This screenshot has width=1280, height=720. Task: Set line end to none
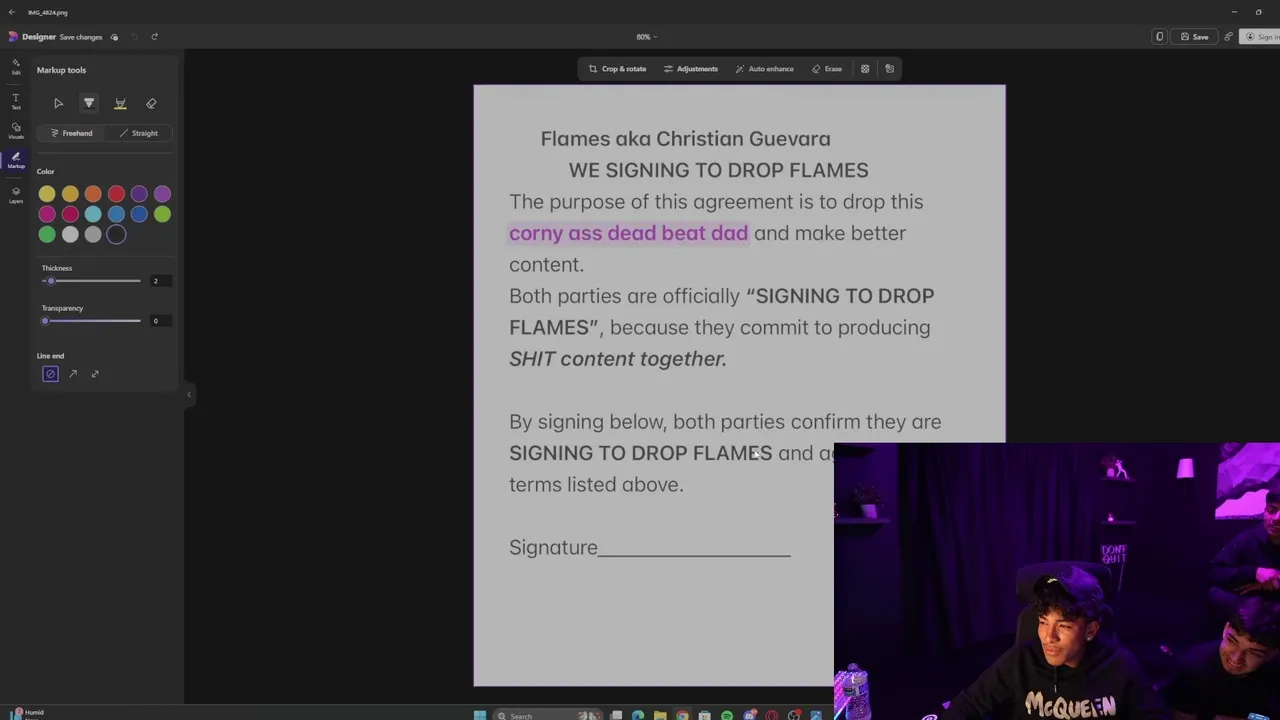[x=50, y=374]
